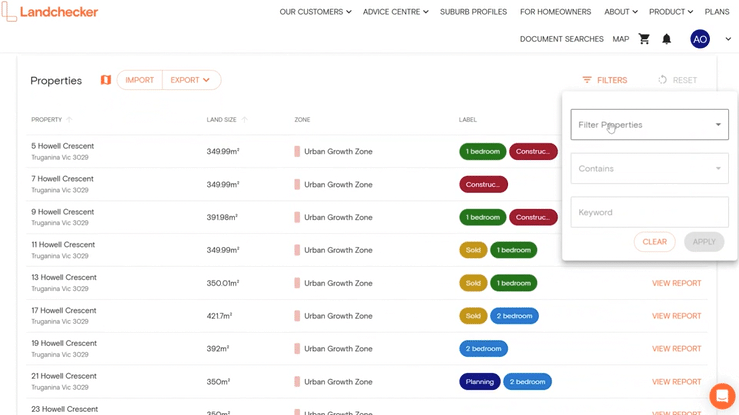The width and height of the screenshot is (739, 415).
Task: Open 5 Howell Crescent property
Action: [x=62, y=146]
